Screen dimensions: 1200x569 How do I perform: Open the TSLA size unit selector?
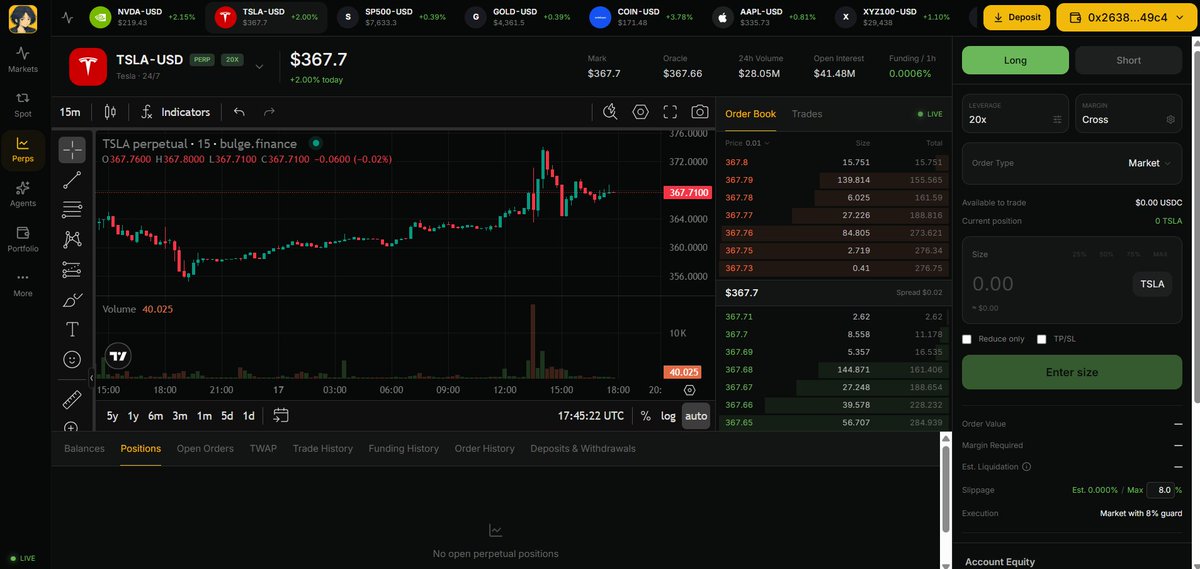click(1152, 284)
